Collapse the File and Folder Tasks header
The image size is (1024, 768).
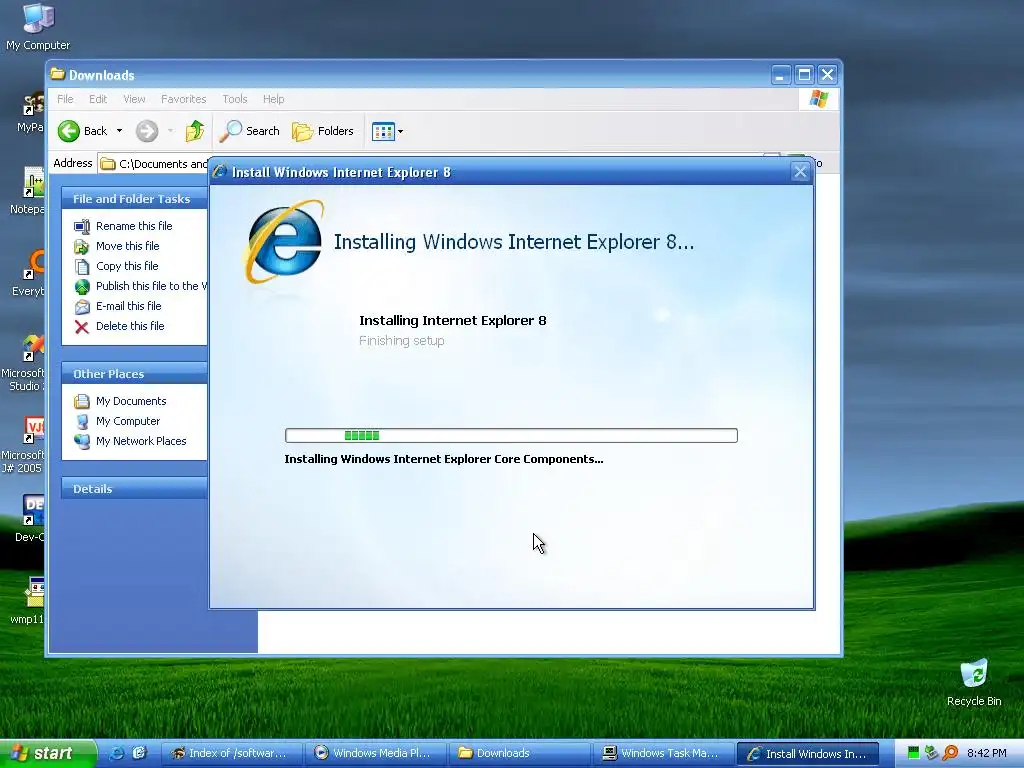tap(134, 199)
